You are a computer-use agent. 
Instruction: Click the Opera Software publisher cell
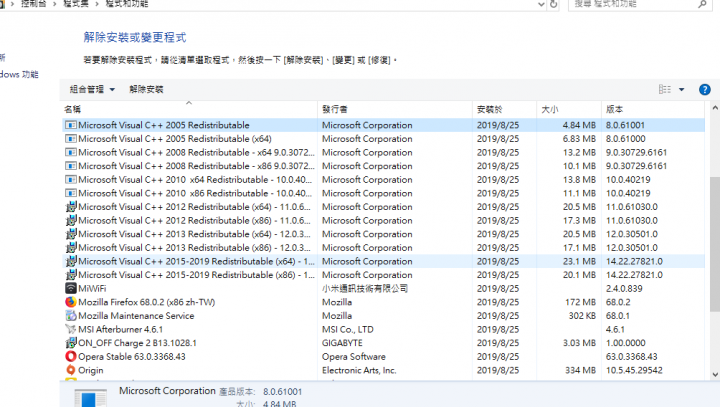354,356
